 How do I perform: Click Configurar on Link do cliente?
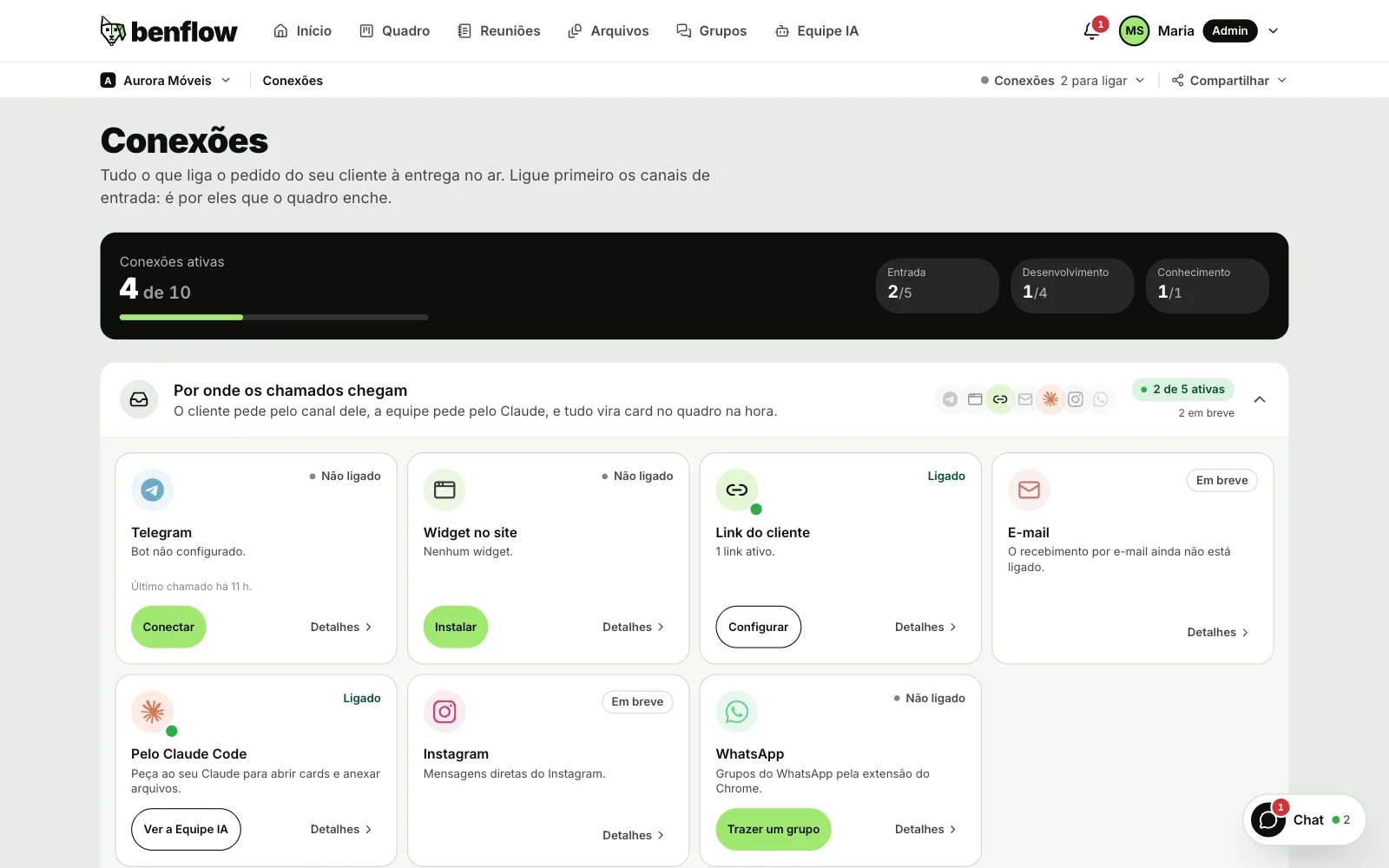click(759, 627)
